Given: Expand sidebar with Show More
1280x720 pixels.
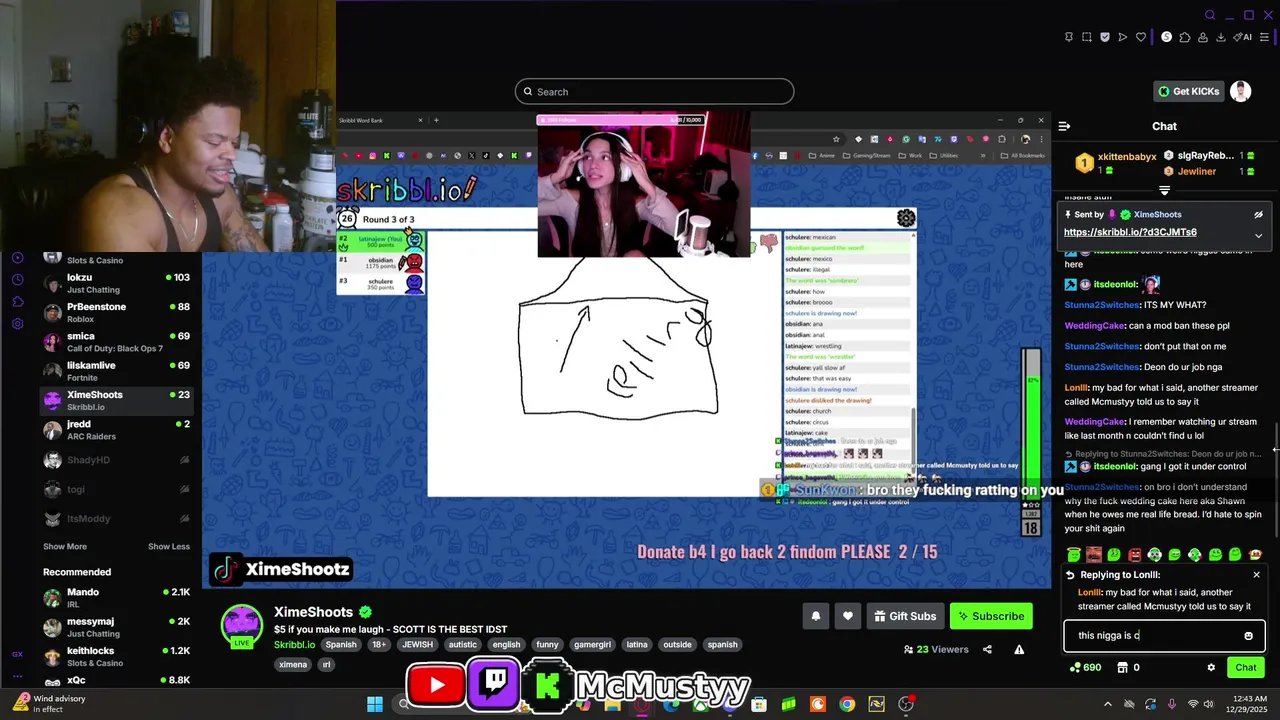Looking at the screenshot, I should [65, 547].
